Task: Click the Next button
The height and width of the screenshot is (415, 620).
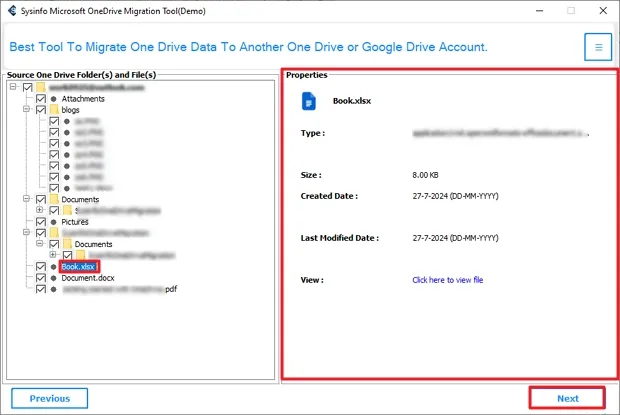Action: [567, 398]
